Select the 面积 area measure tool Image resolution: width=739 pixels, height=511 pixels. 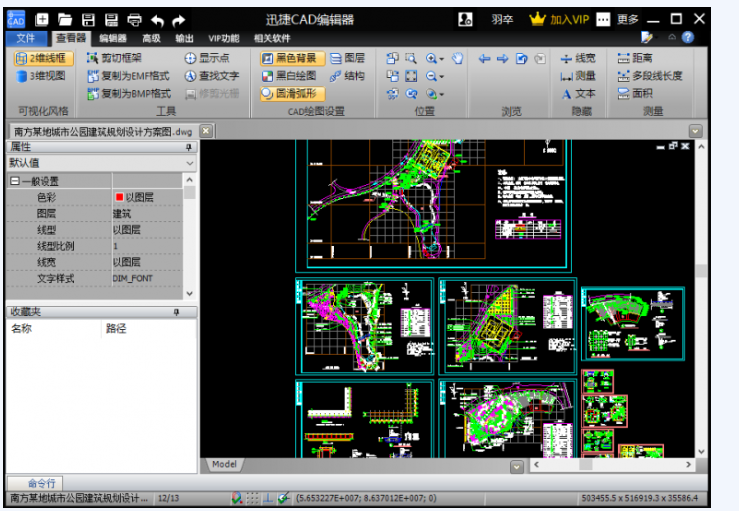634,93
